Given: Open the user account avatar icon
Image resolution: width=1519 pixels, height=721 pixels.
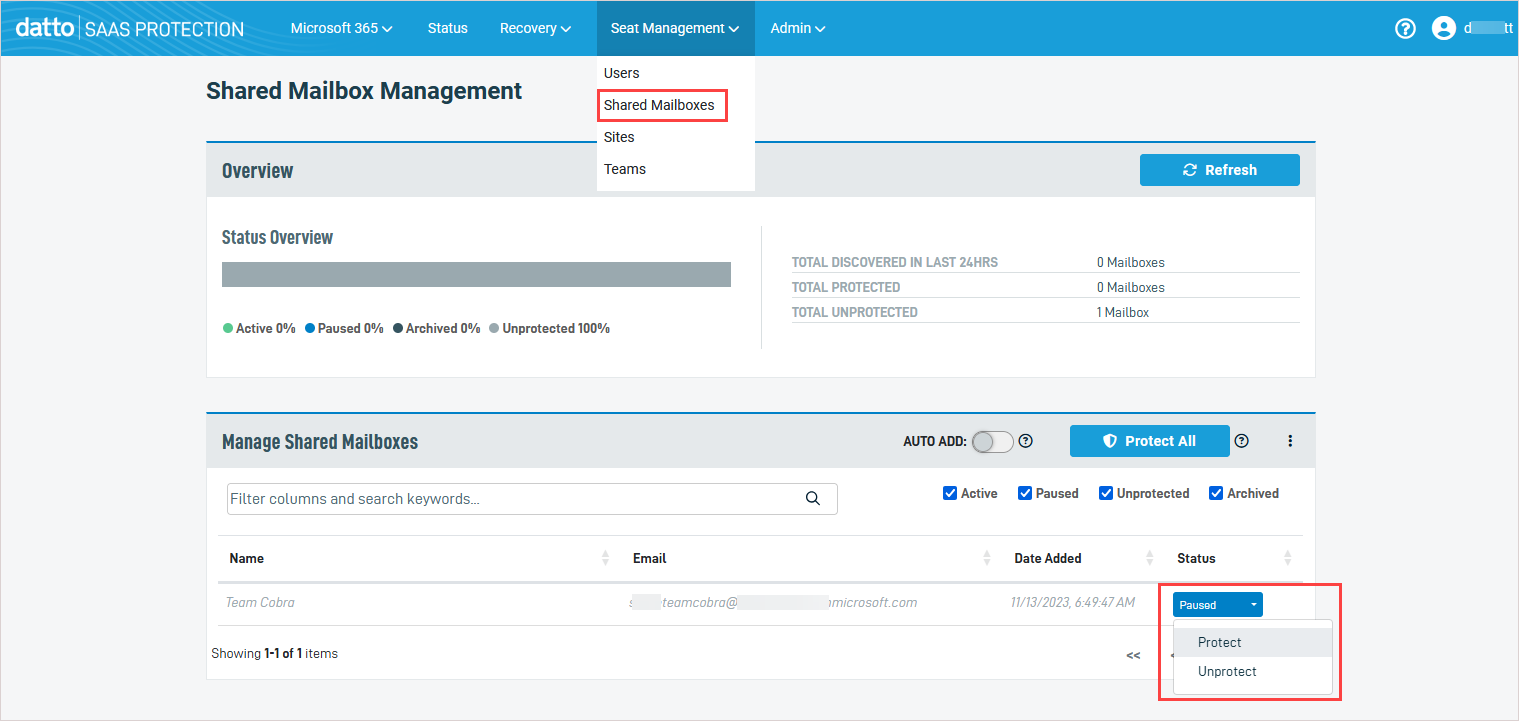Looking at the screenshot, I should pyautogui.click(x=1443, y=29).
